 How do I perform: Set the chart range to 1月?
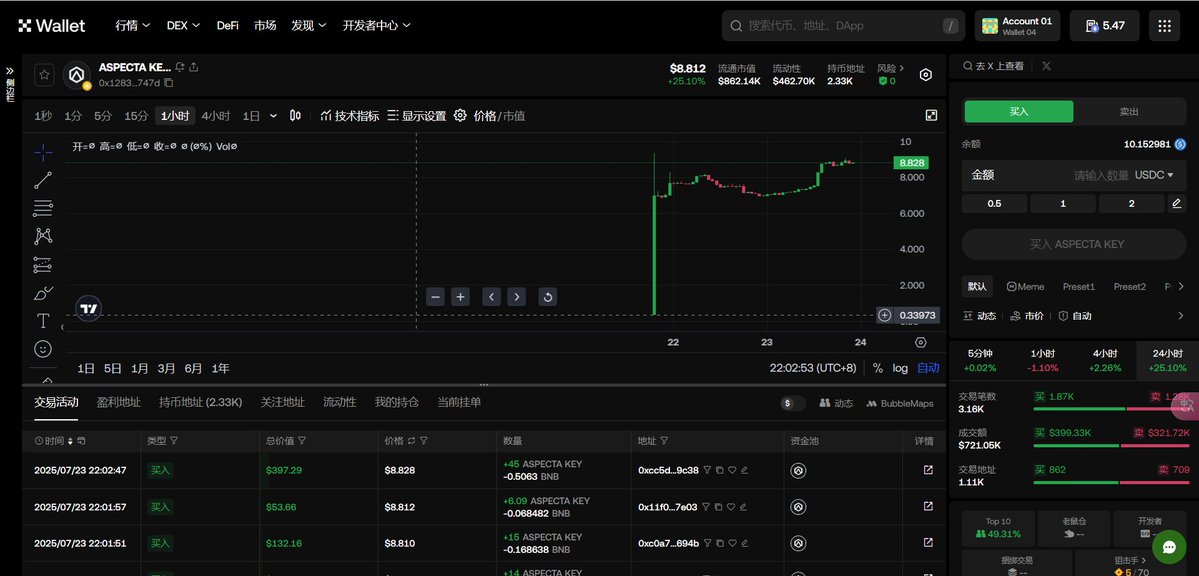click(x=139, y=368)
